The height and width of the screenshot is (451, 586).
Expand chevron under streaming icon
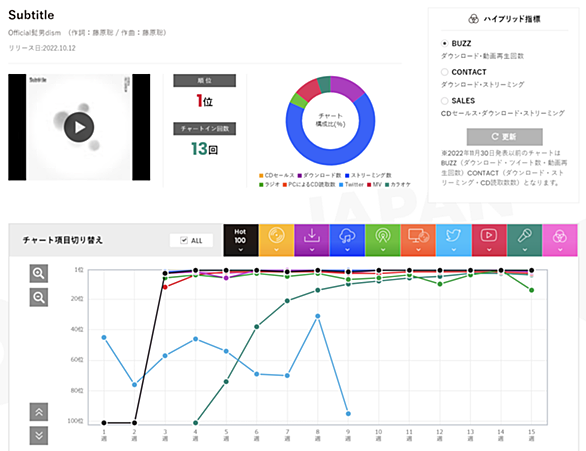click(x=347, y=250)
